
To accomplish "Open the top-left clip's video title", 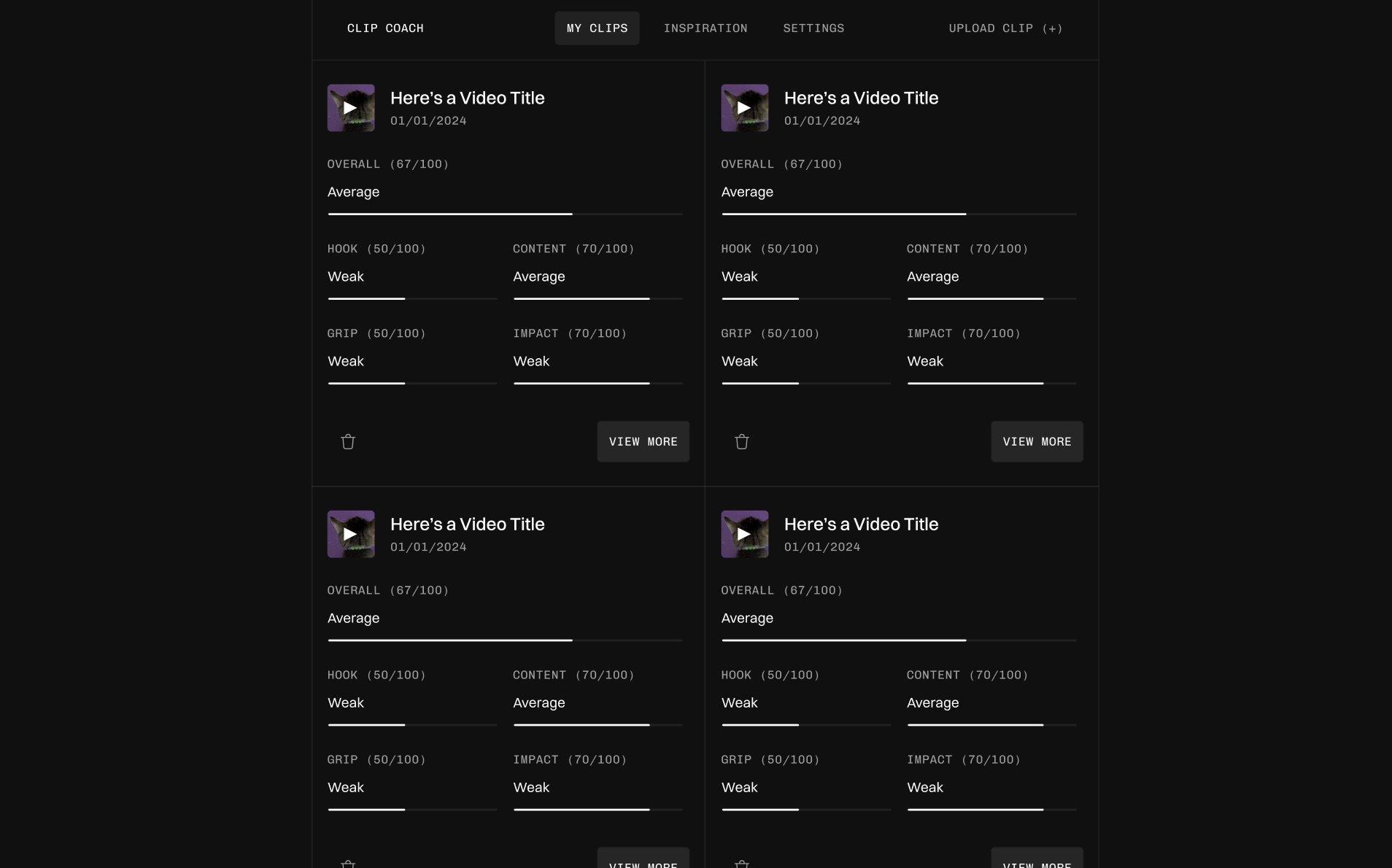I will coord(467,98).
